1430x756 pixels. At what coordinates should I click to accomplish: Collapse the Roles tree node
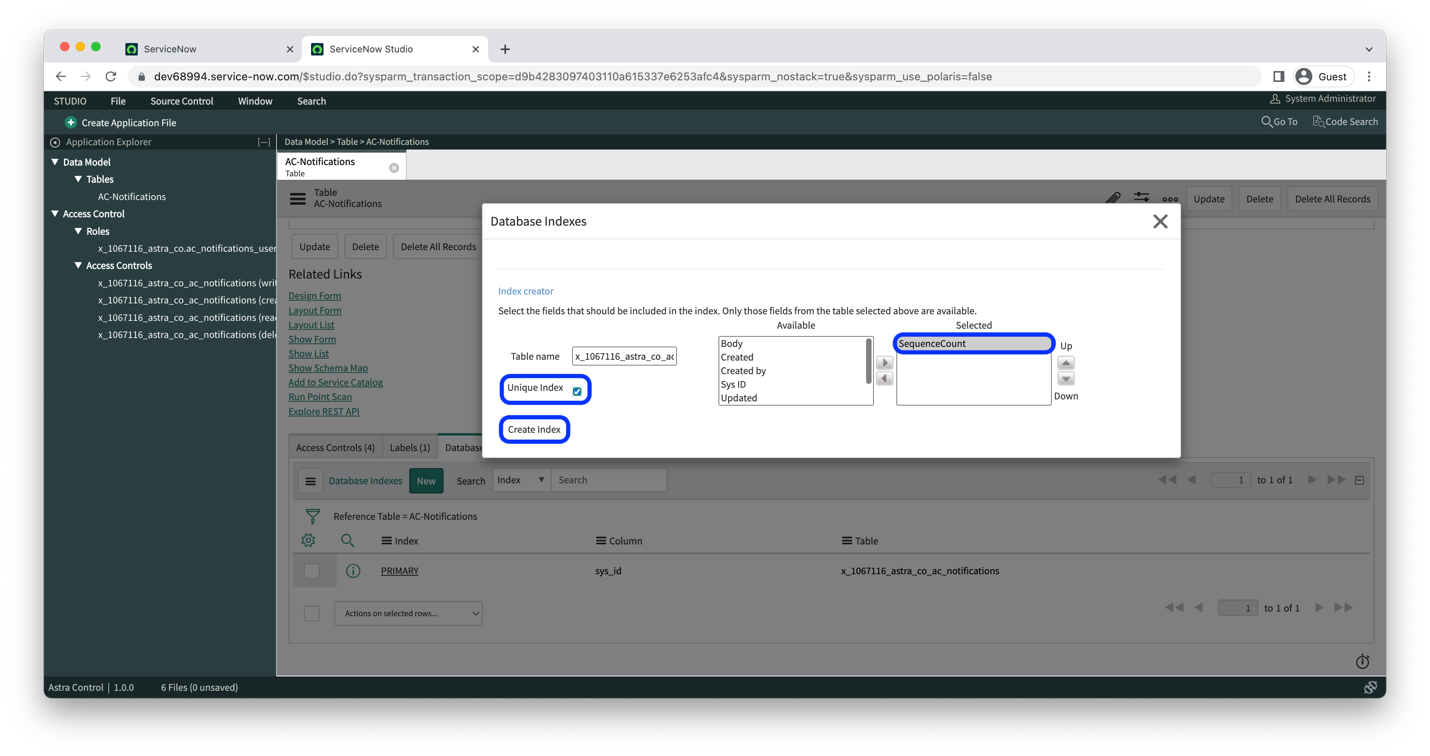pos(78,231)
